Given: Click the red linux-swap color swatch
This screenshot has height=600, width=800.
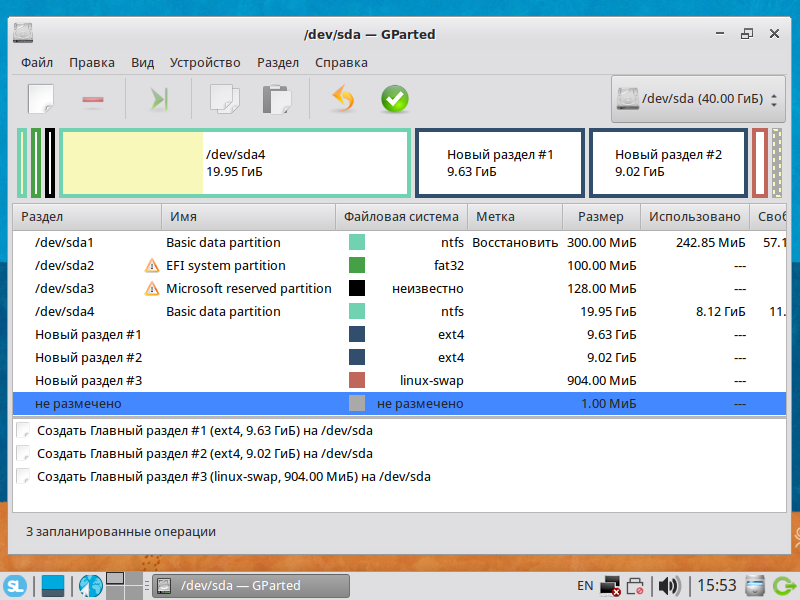Looking at the screenshot, I should click(x=357, y=380).
